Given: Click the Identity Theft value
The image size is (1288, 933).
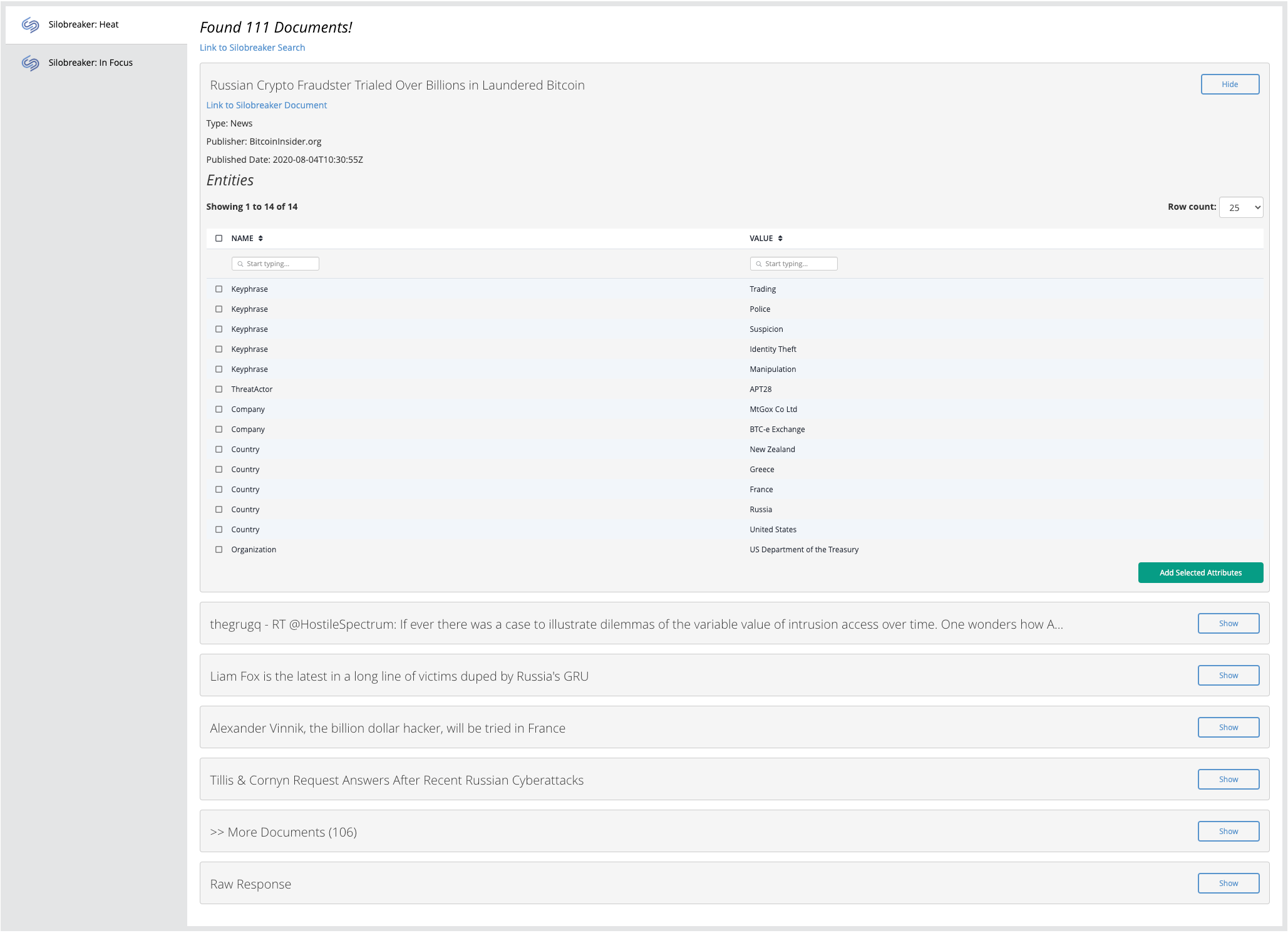Looking at the screenshot, I should [x=773, y=349].
